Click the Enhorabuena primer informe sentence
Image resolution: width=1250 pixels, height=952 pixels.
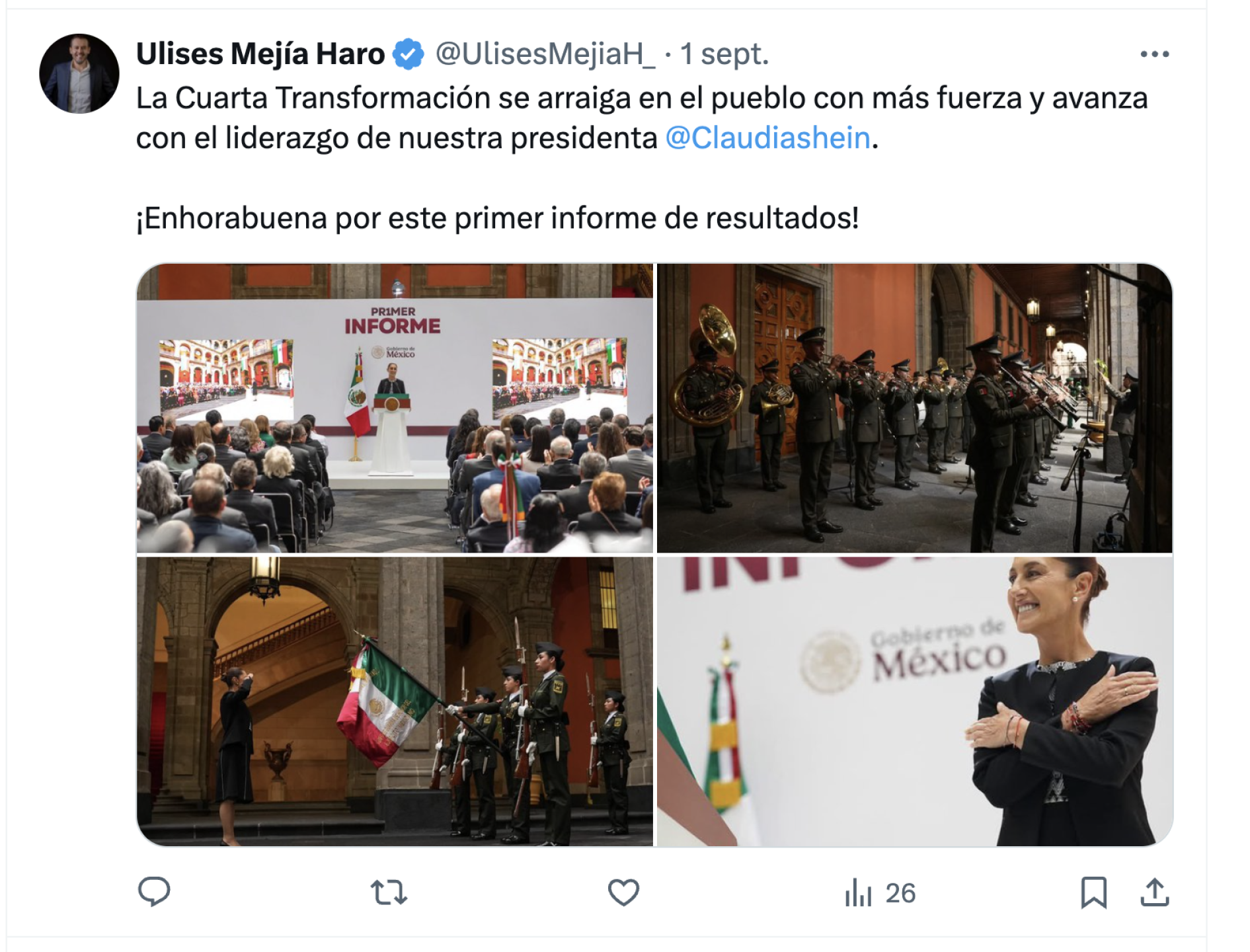pyautogui.click(x=498, y=218)
